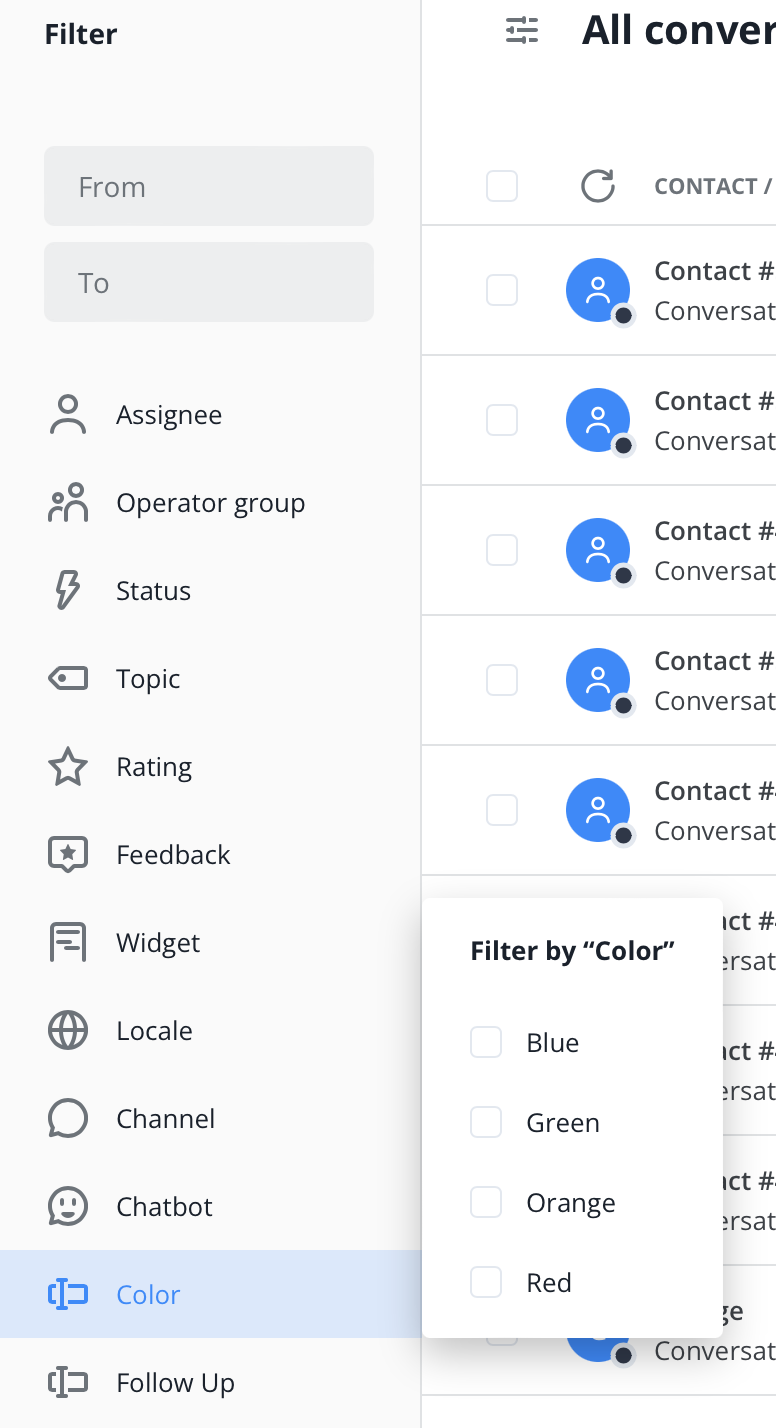Click the Status lightning bolt icon
Image resolution: width=776 pixels, height=1428 pixels.
68,591
